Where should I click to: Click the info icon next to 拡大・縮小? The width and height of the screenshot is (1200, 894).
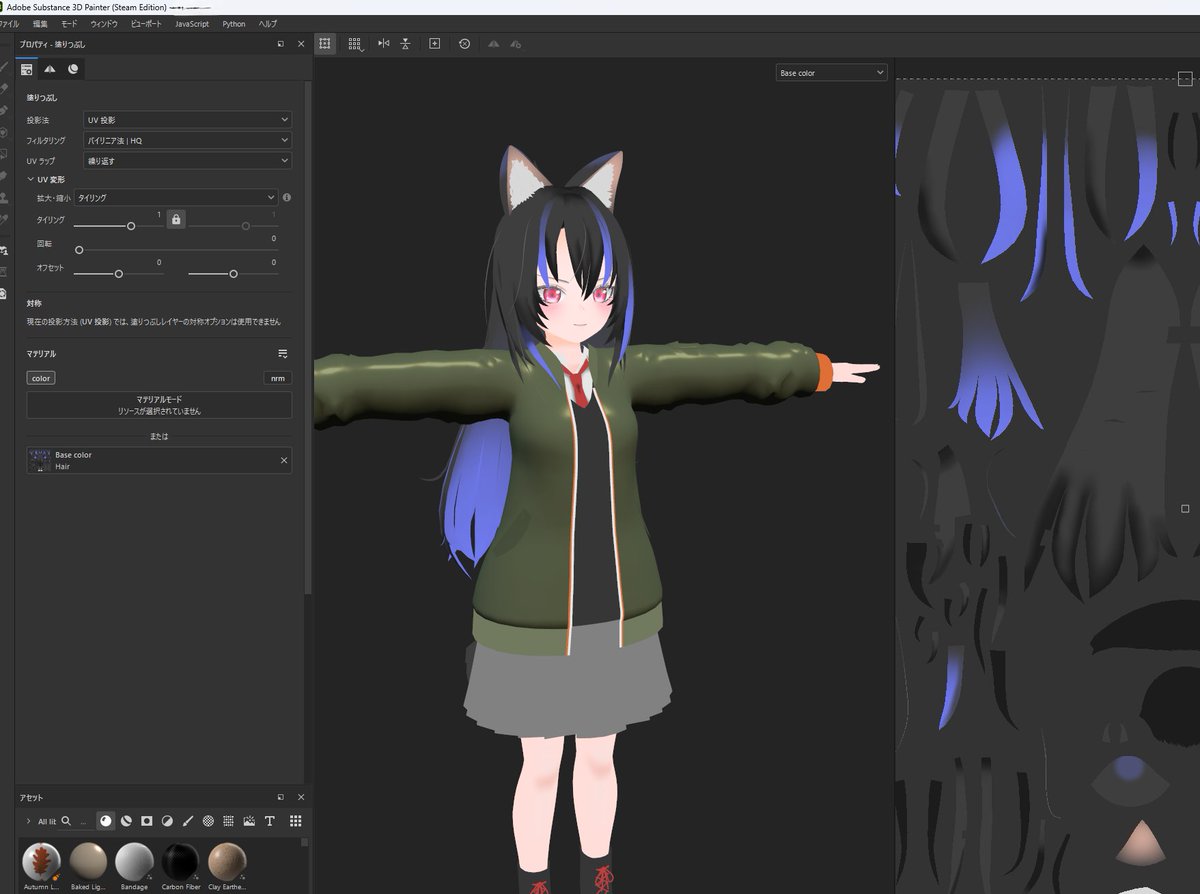coord(287,197)
